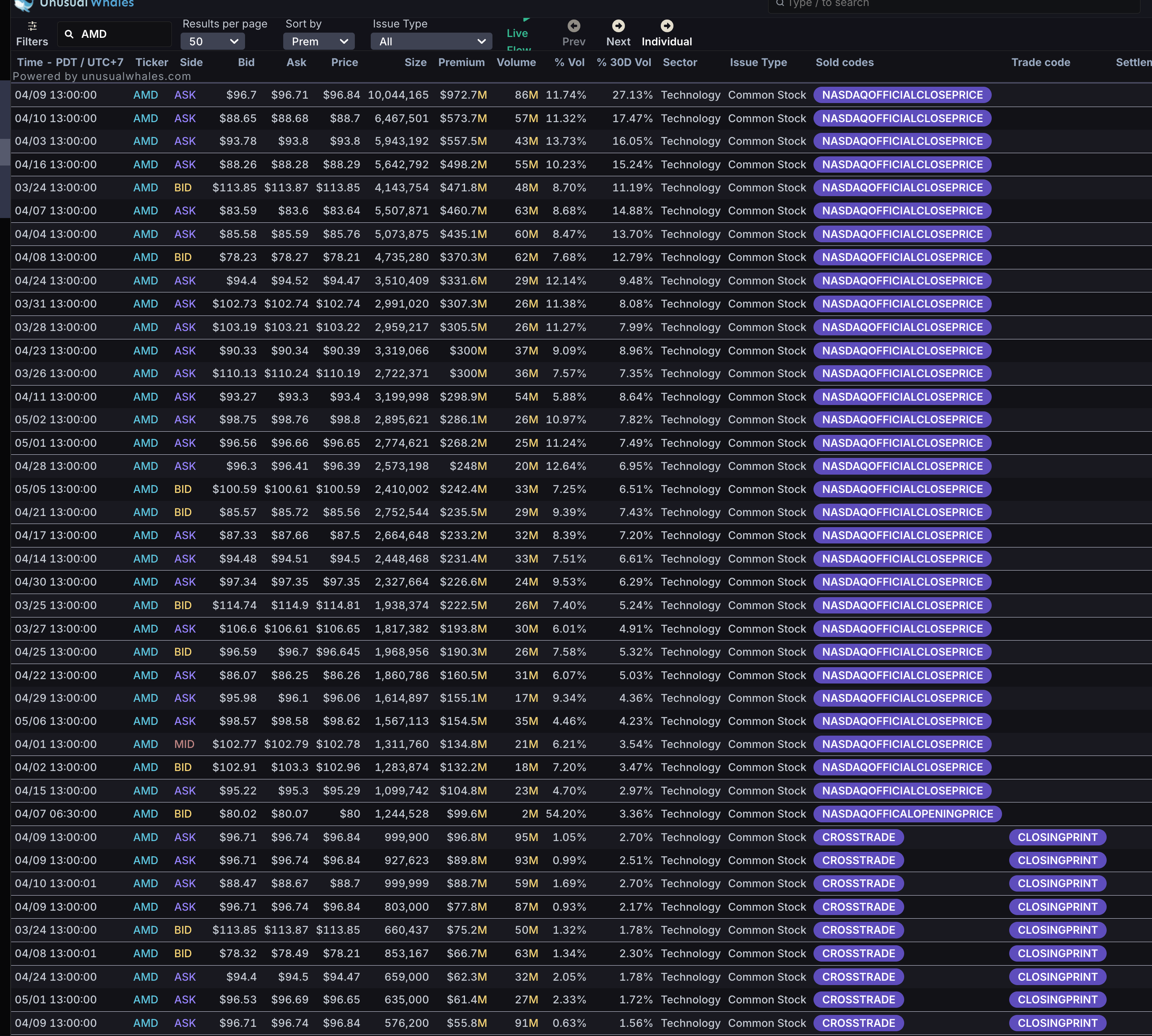Open the Results per page dropdown
The height and width of the screenshot is (1036, 1152).
coord(213,41)
